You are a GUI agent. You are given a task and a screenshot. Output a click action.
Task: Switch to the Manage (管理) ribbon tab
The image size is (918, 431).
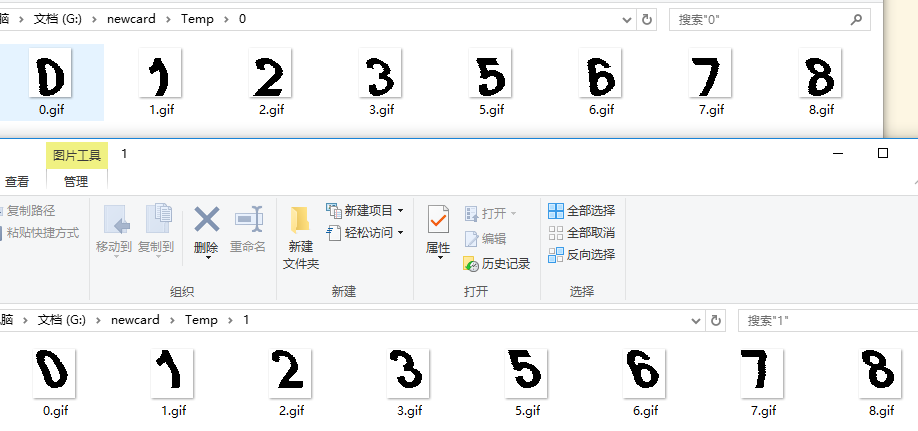pos(76,182)
